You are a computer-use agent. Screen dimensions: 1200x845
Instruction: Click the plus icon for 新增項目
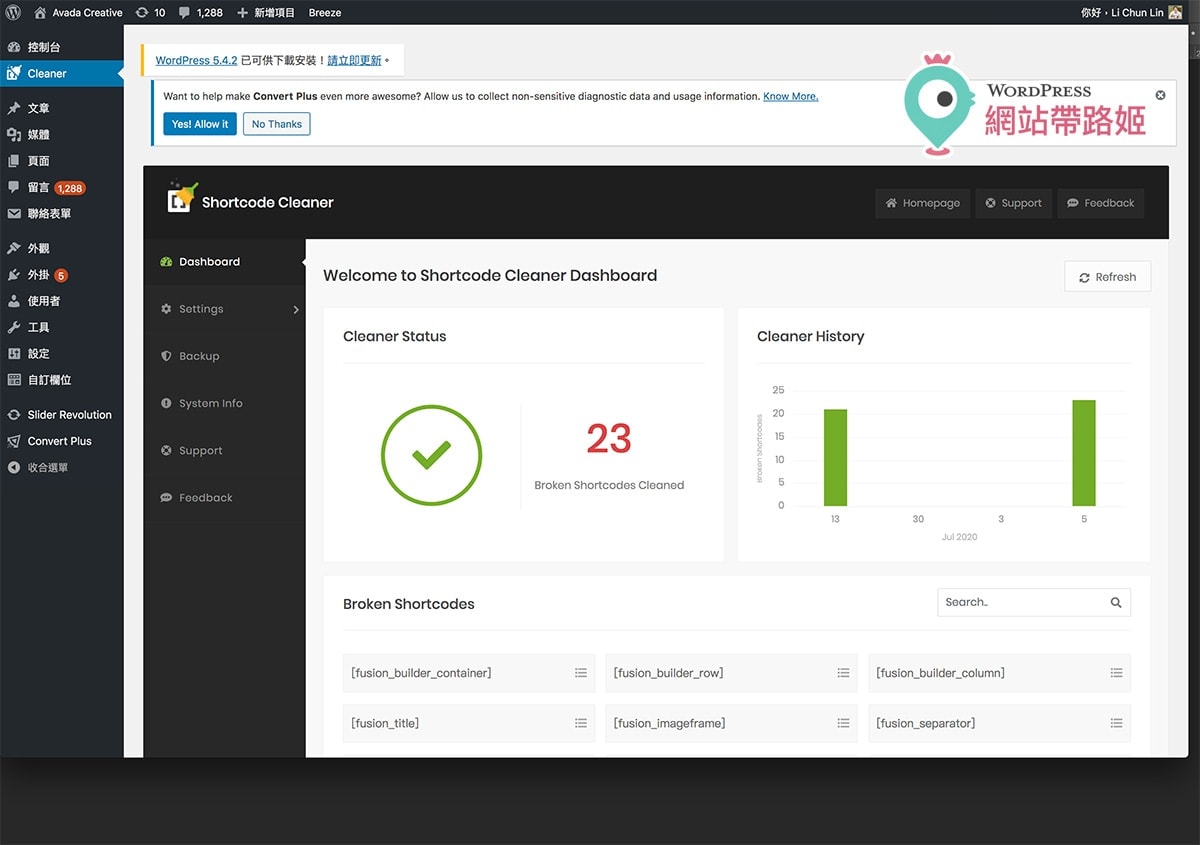pos(242,13)
